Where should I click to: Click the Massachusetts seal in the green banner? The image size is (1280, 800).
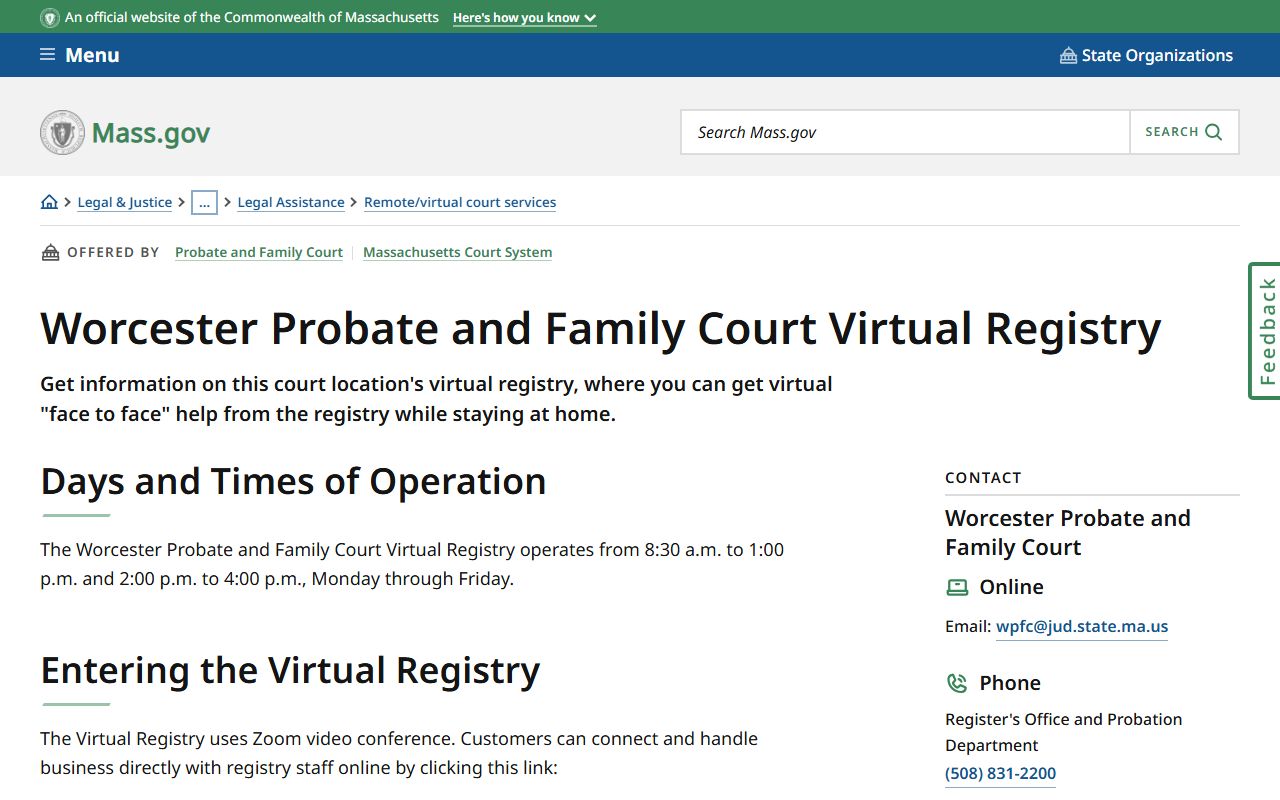pos(50,17)
